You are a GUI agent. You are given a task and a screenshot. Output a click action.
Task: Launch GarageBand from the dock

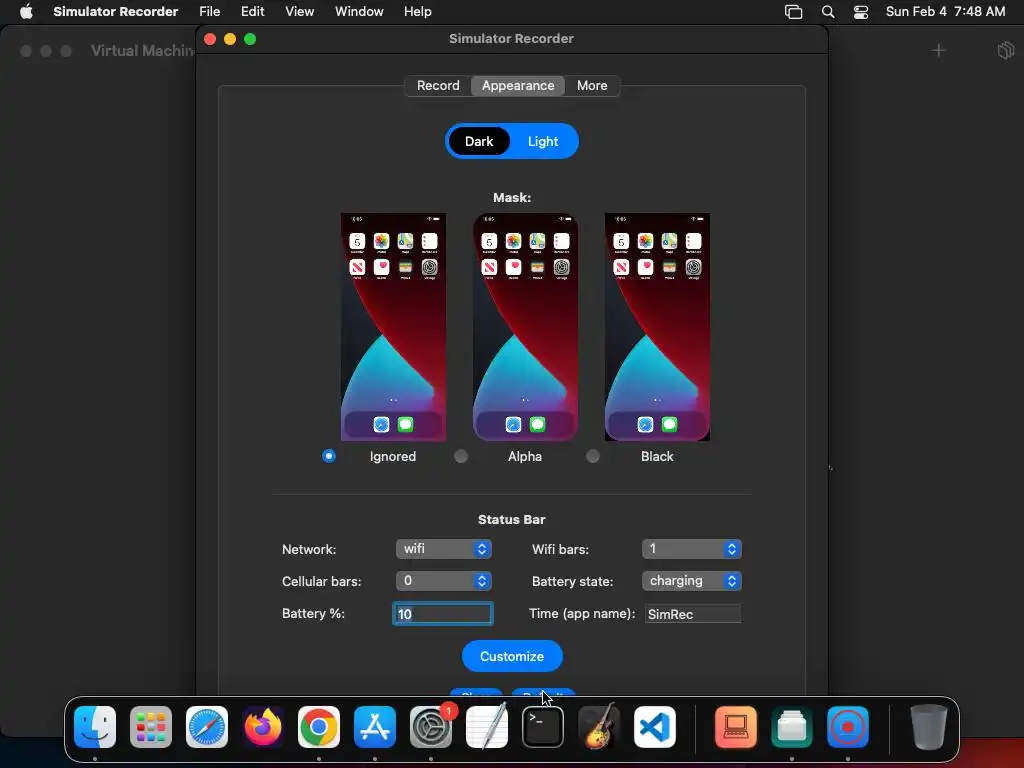coord(599,727)
